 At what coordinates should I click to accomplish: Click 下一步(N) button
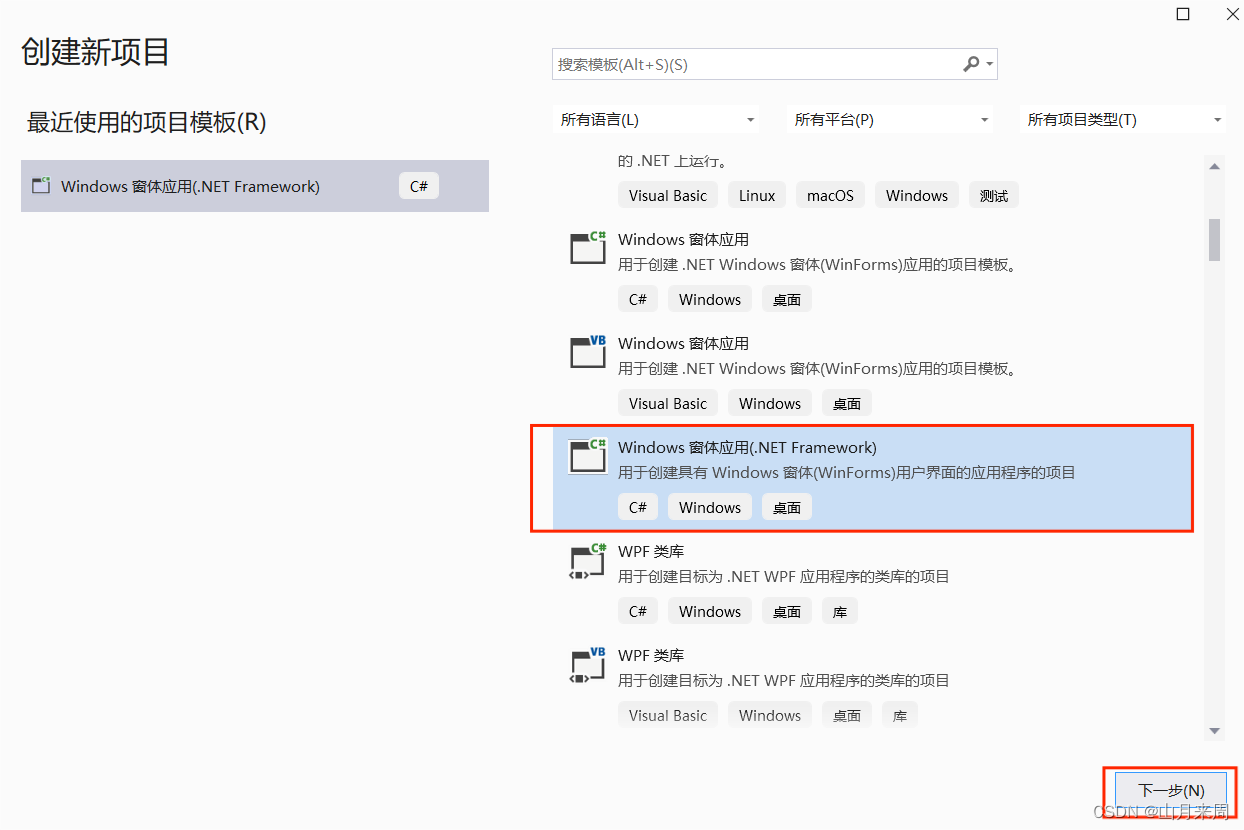[x=1170, y=790]
